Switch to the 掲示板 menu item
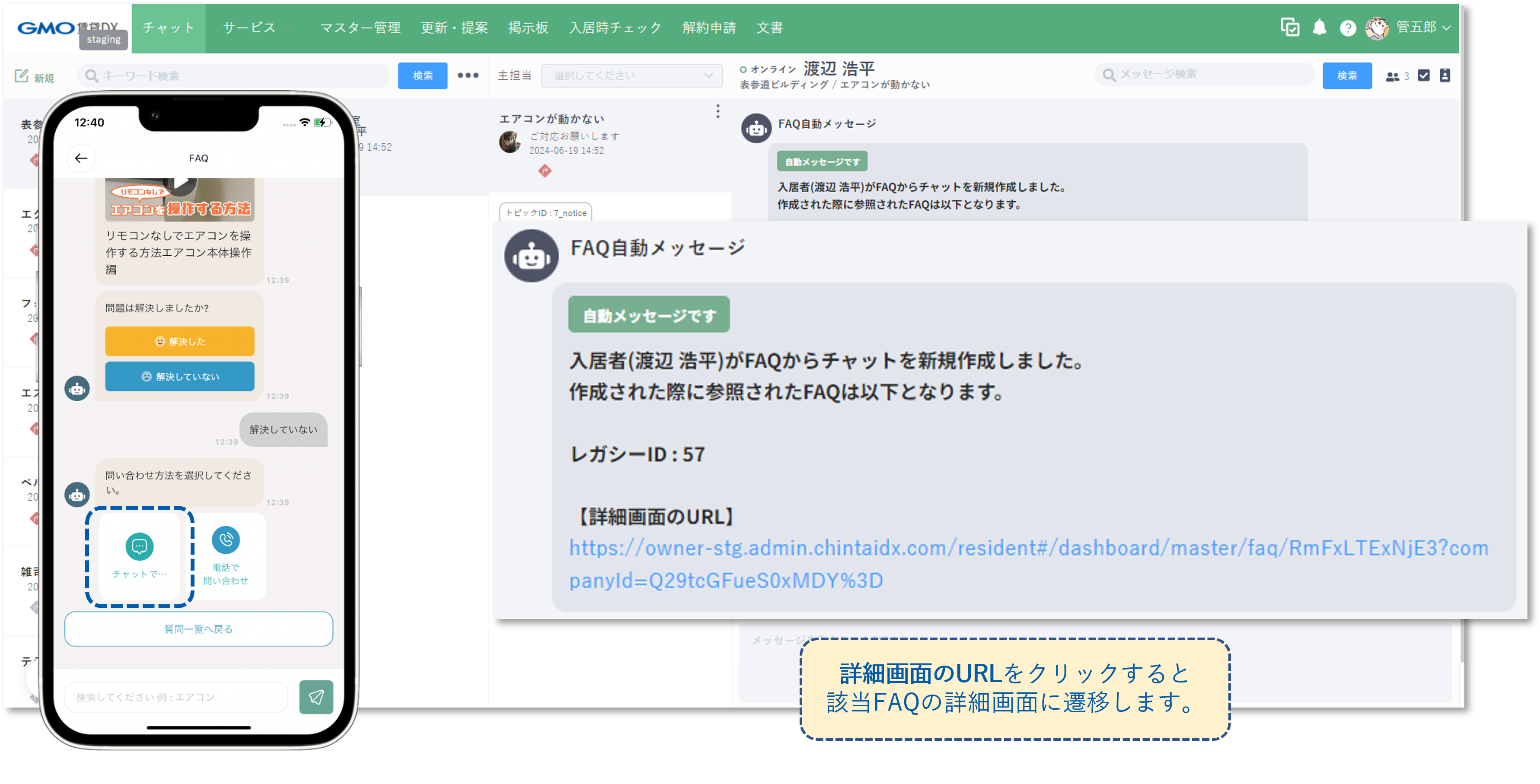This screenshot has width=1540, height=784. point(529,28)
